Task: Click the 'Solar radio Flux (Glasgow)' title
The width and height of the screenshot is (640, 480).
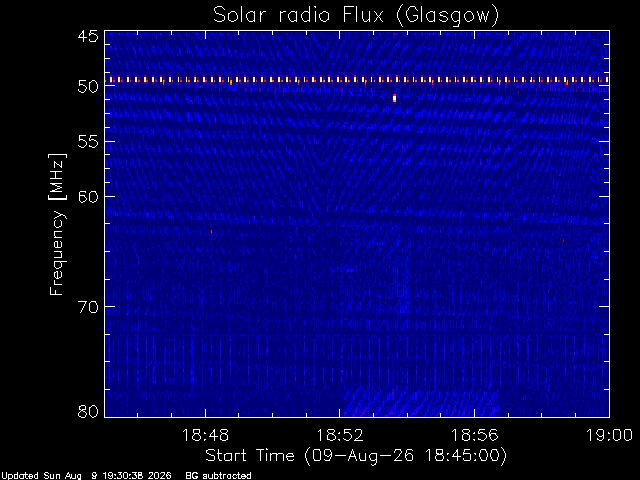Action: [x=356, y=16]
